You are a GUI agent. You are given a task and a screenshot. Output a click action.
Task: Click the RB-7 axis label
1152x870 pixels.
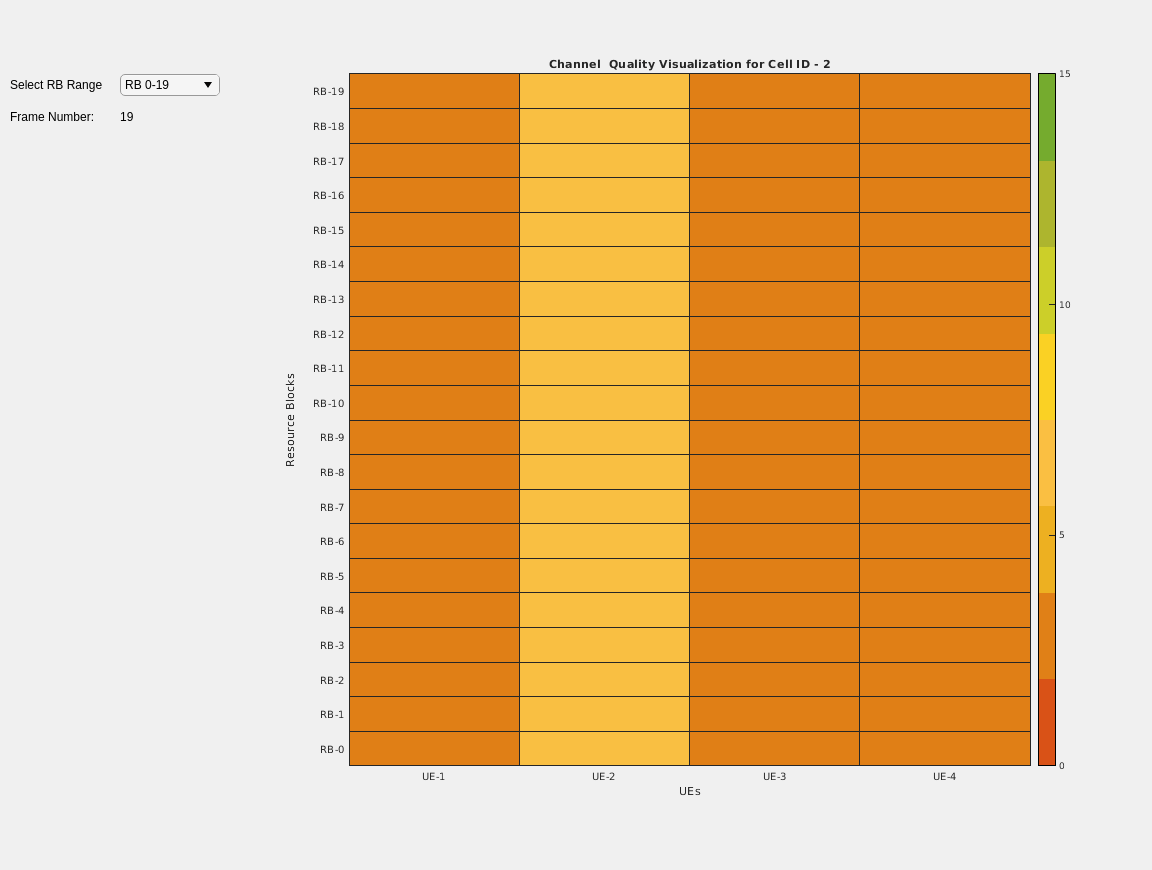click(332, 507)
